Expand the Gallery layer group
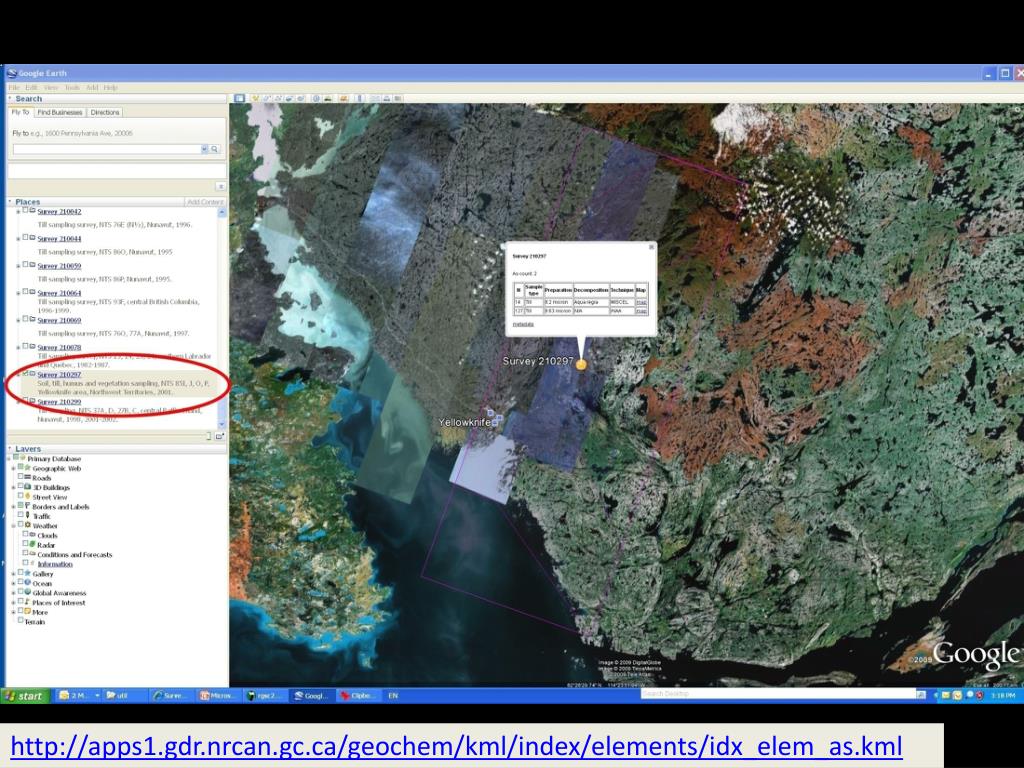 coord(13,574)
